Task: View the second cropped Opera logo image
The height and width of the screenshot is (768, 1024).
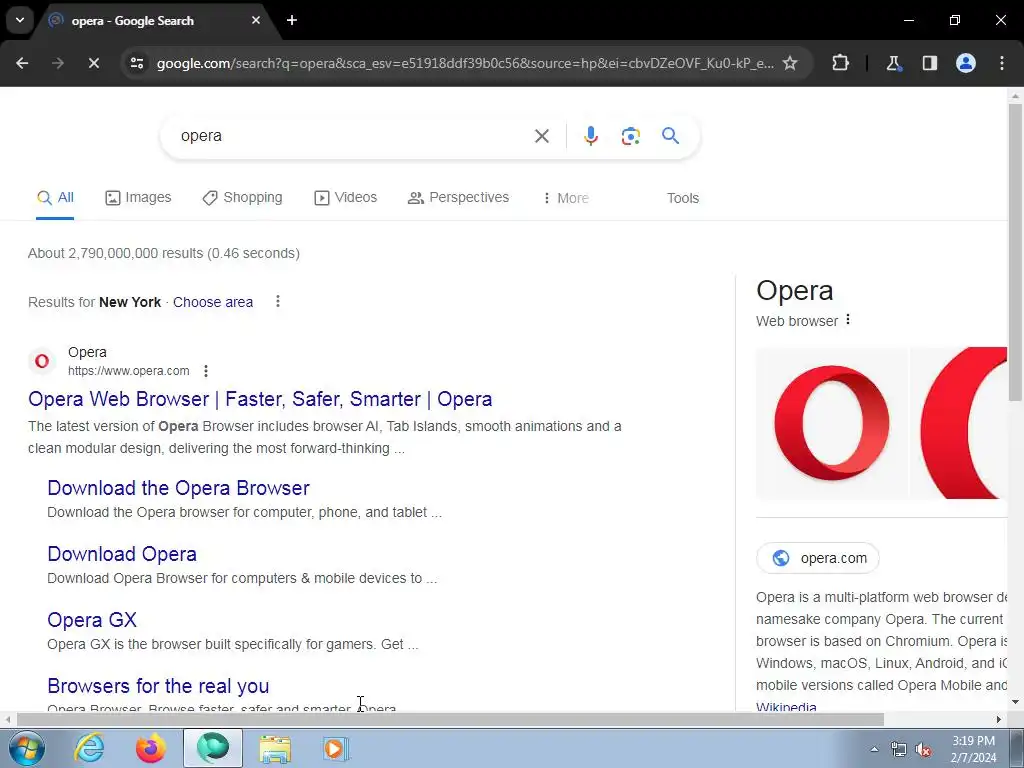Action: [959, 423]
